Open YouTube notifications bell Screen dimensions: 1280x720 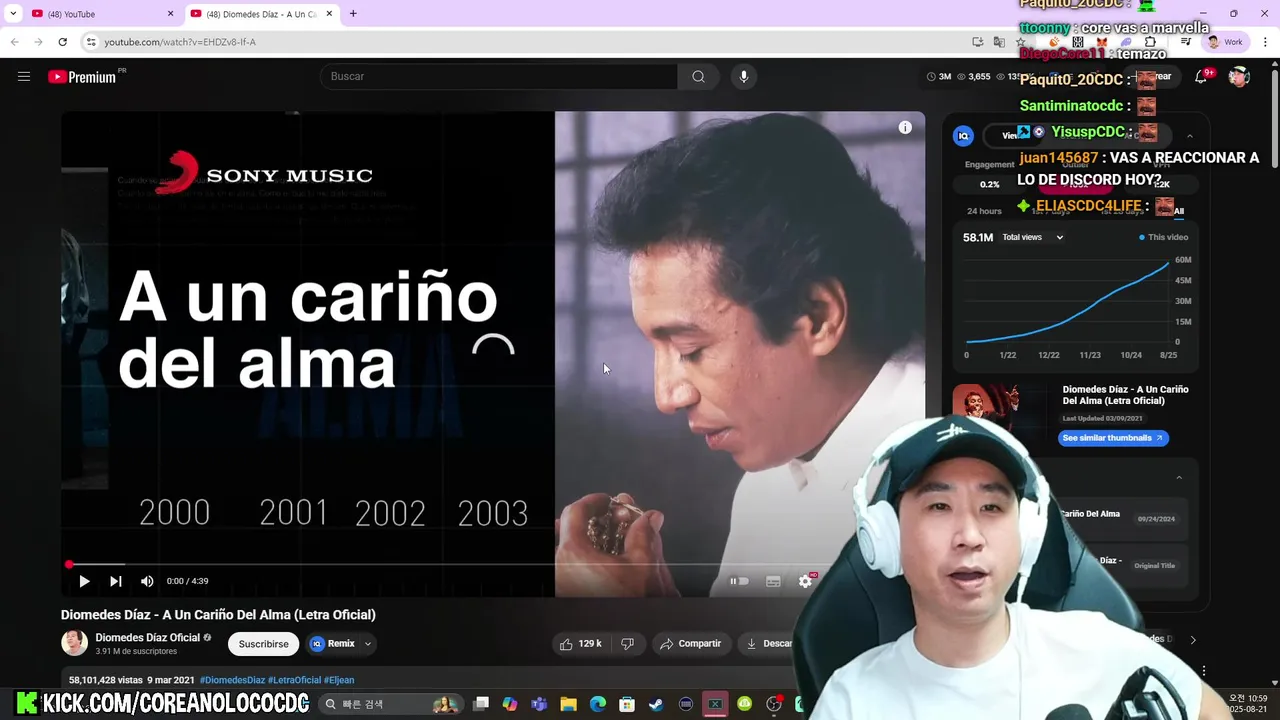click(1202, 77)
